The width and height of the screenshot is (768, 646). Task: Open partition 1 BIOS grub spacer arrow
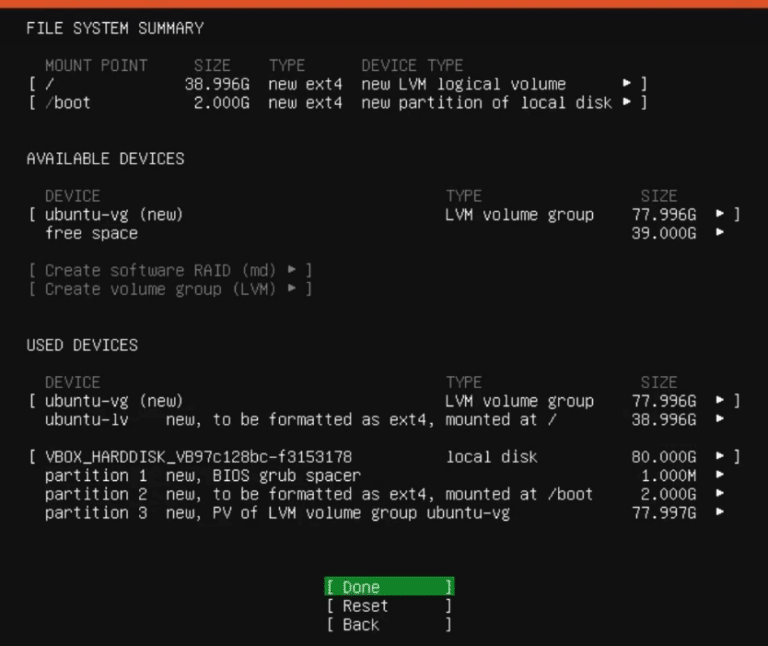(x=720, y=476)
